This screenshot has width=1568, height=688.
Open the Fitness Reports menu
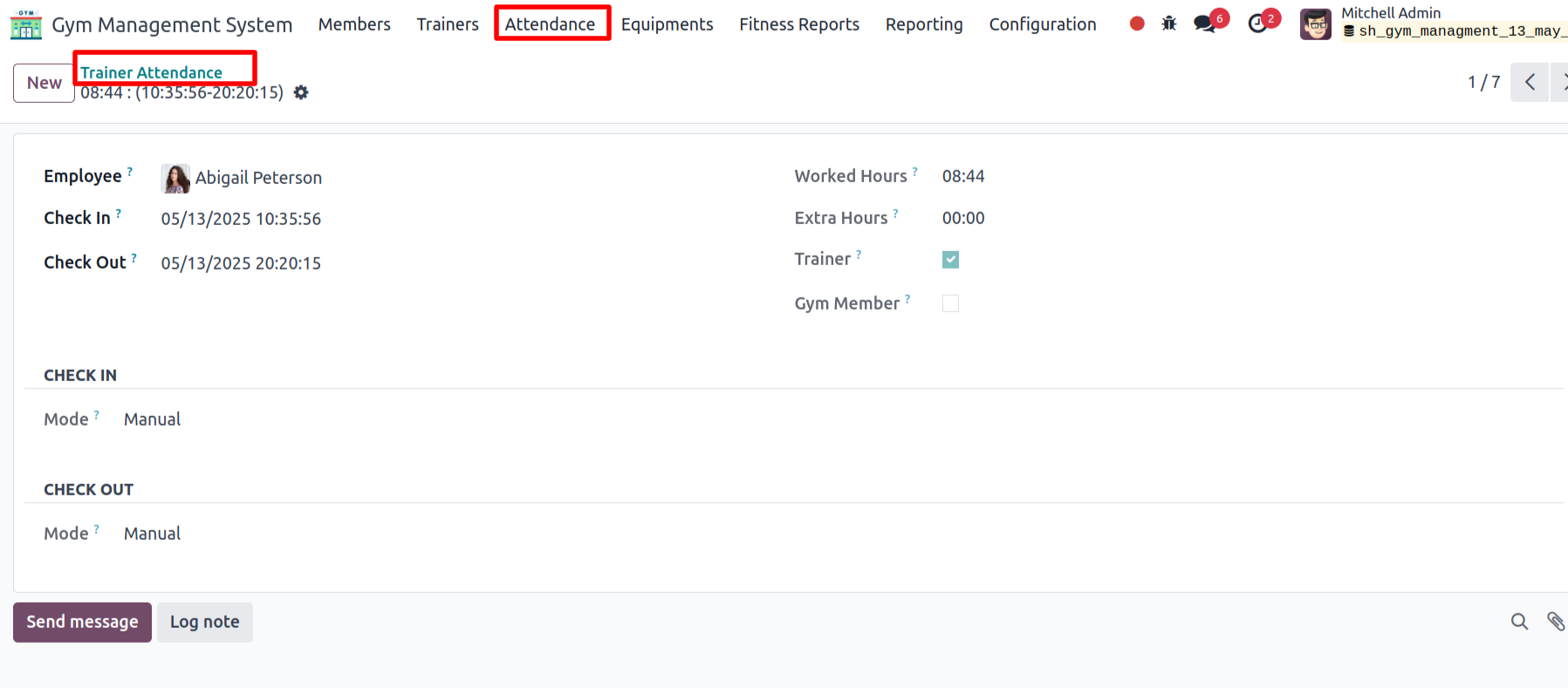[799, 24]
